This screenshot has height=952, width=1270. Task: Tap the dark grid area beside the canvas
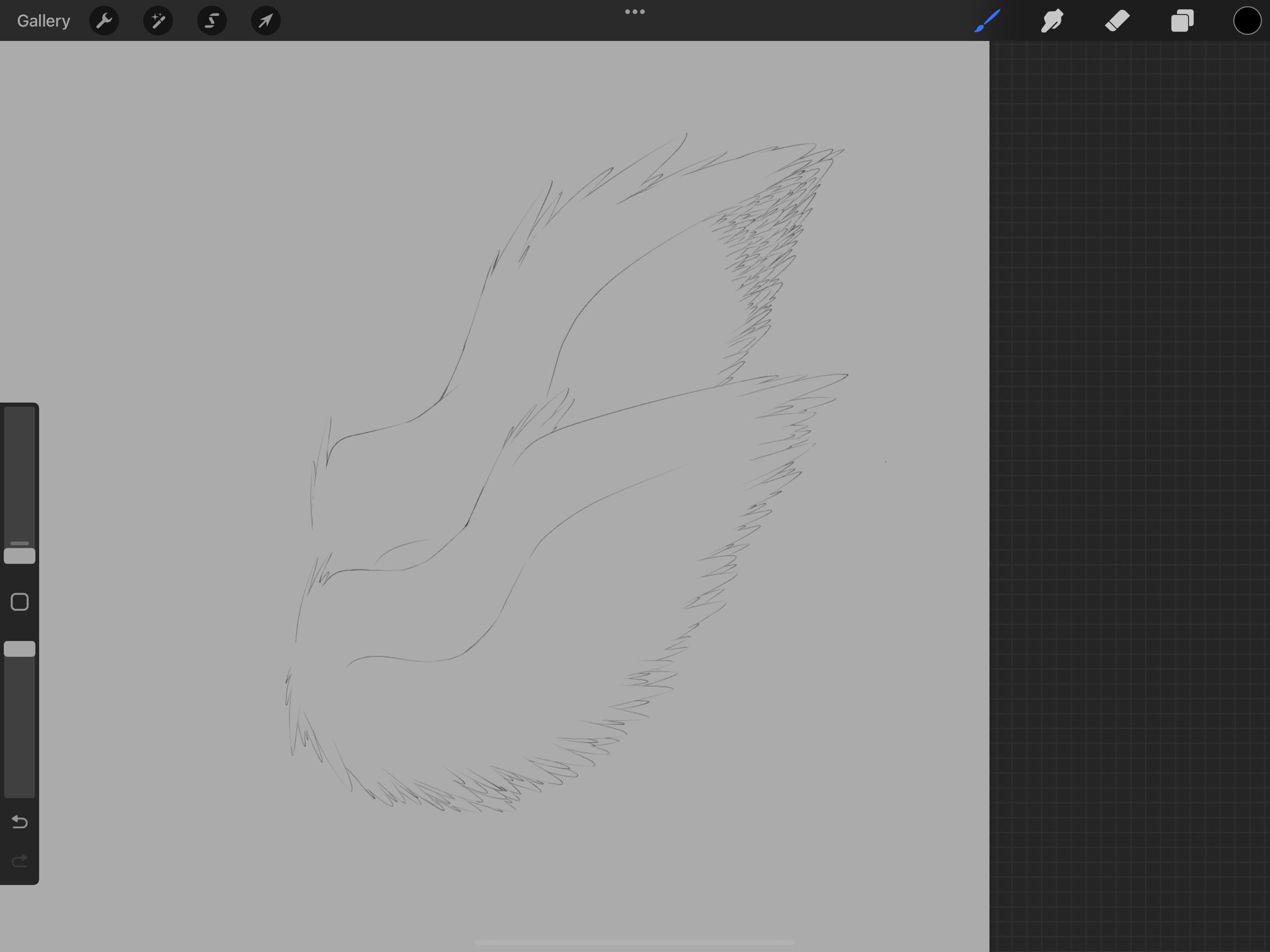click(1129, 496)
